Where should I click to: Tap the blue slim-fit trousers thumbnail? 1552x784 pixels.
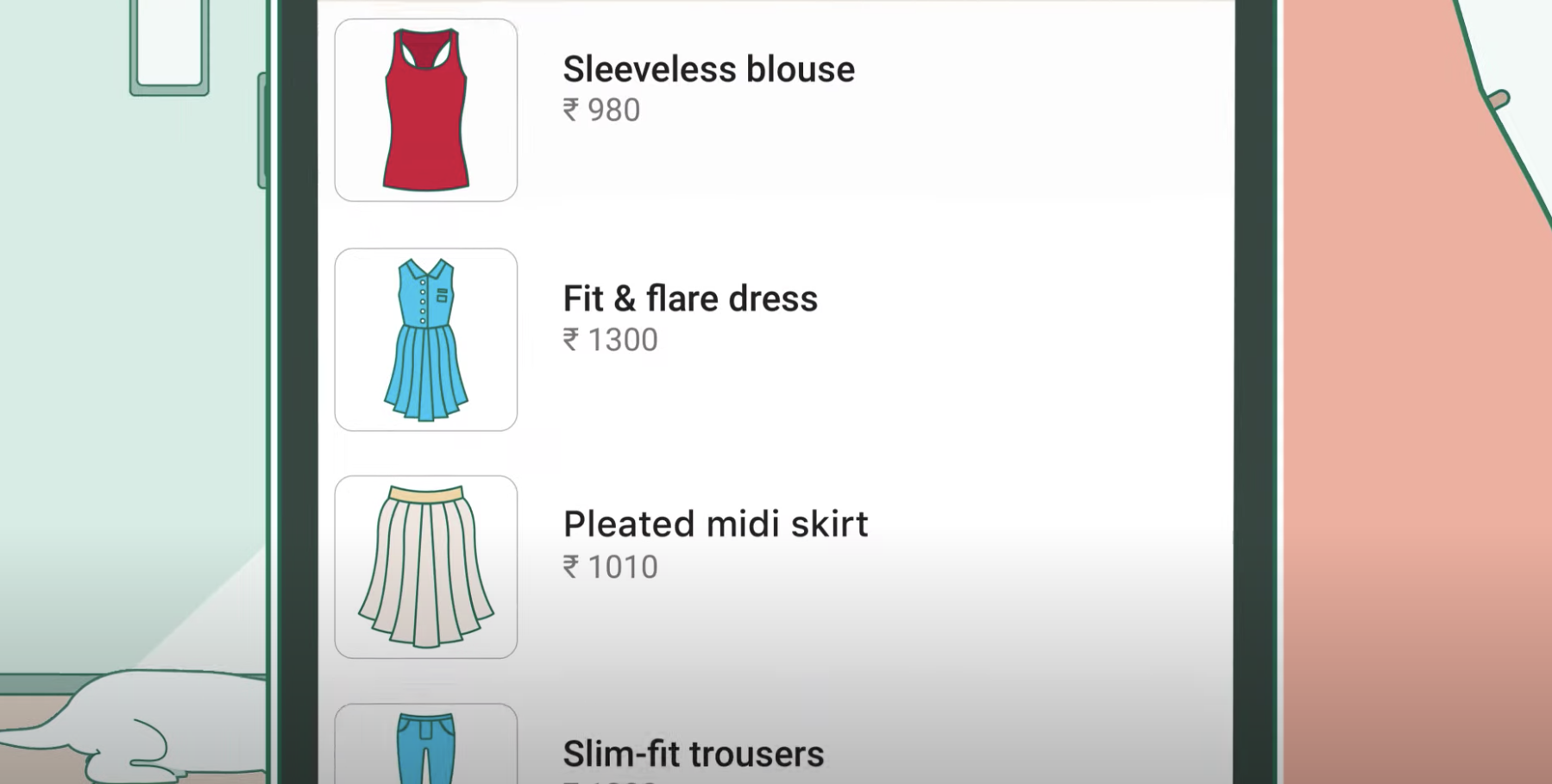(426, 747)
